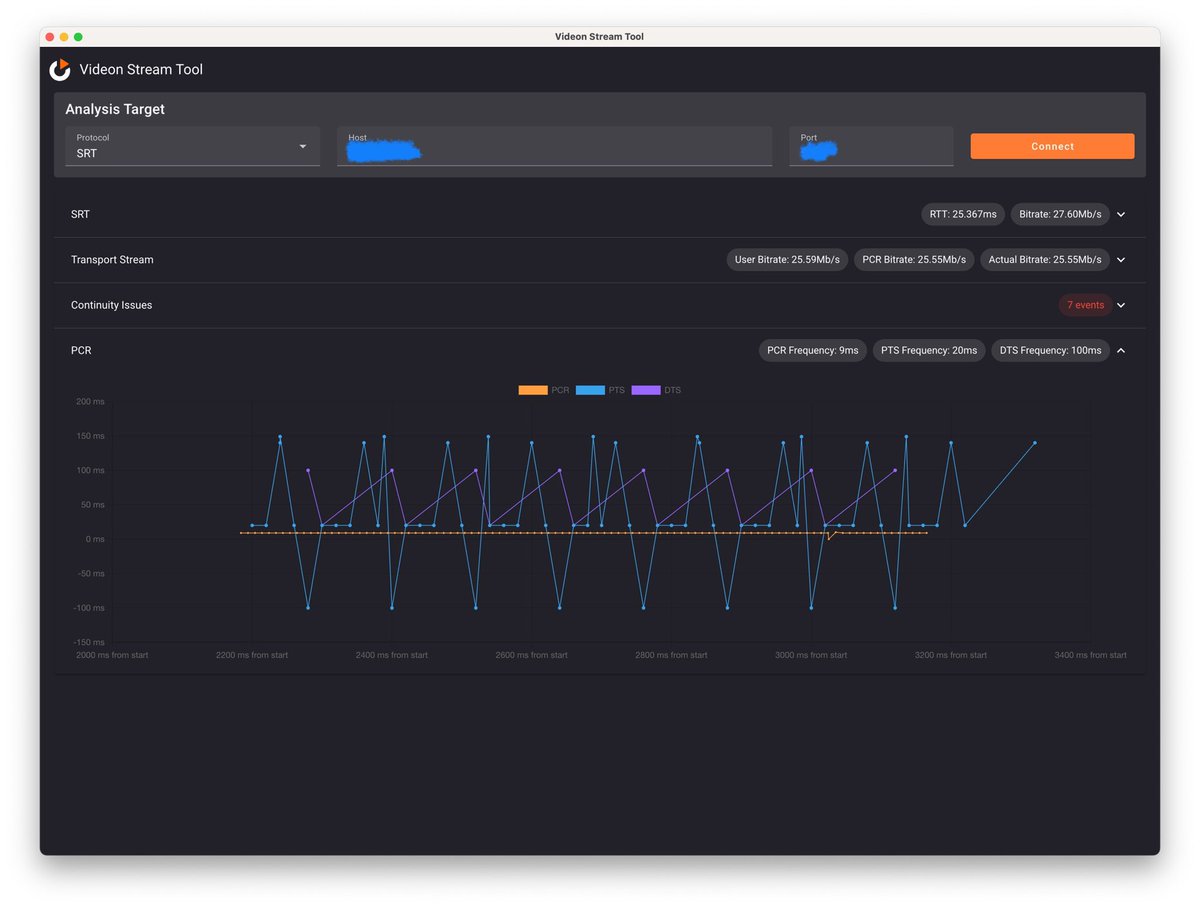Click the red close window button

click(50, 37)
